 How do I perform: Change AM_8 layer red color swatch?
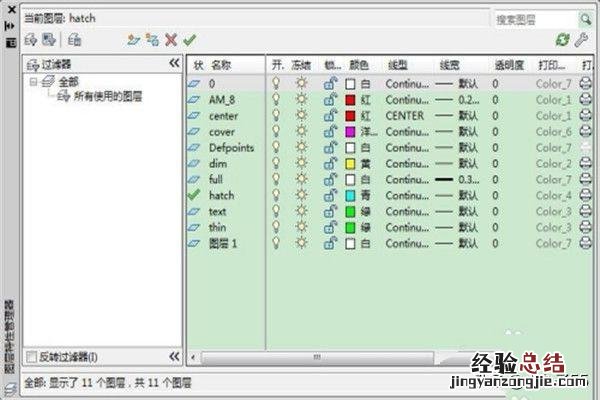coord(350,100)
